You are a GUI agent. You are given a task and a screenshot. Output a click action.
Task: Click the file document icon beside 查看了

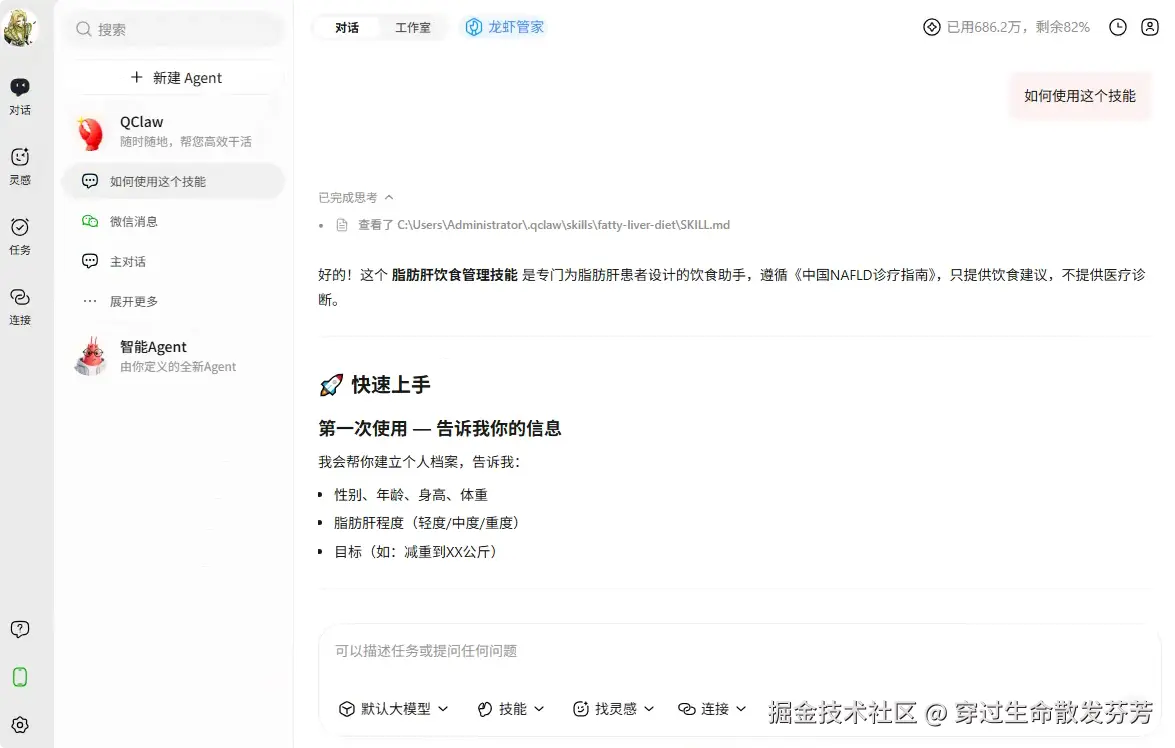(x=342, y=225)
